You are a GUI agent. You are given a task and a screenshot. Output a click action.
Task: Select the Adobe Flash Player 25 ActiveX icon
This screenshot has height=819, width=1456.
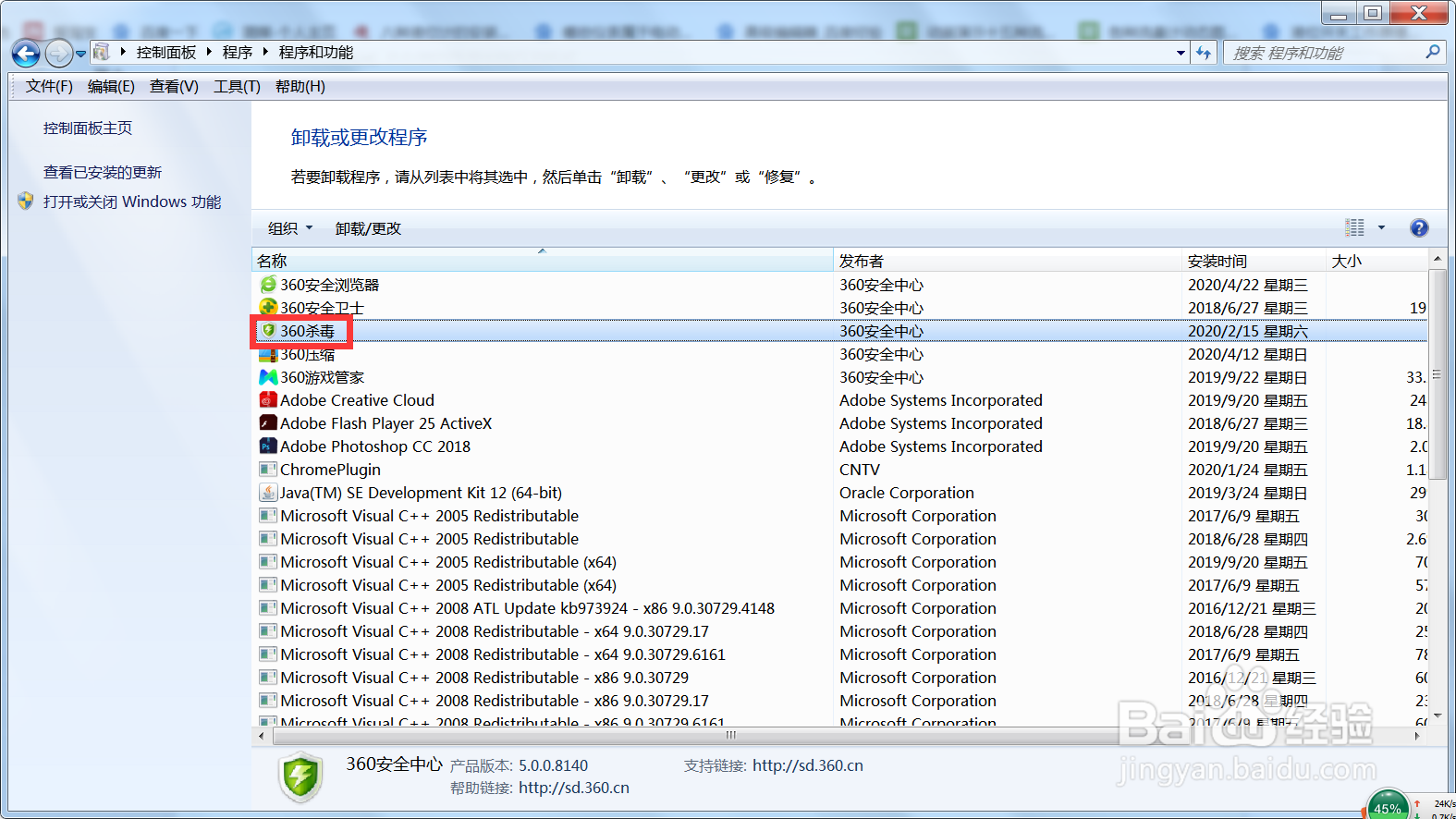[x=268, y=422]
